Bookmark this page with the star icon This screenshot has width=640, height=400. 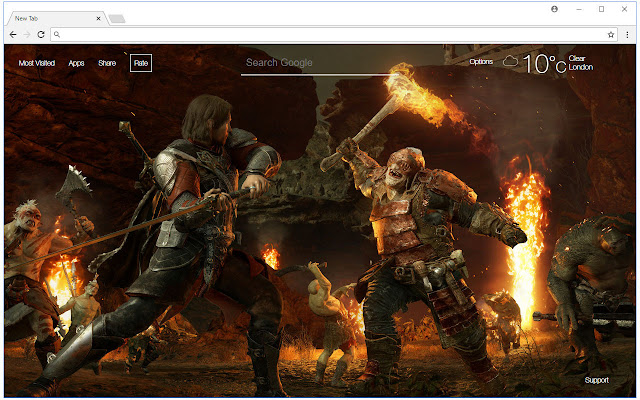coord(611,35)
